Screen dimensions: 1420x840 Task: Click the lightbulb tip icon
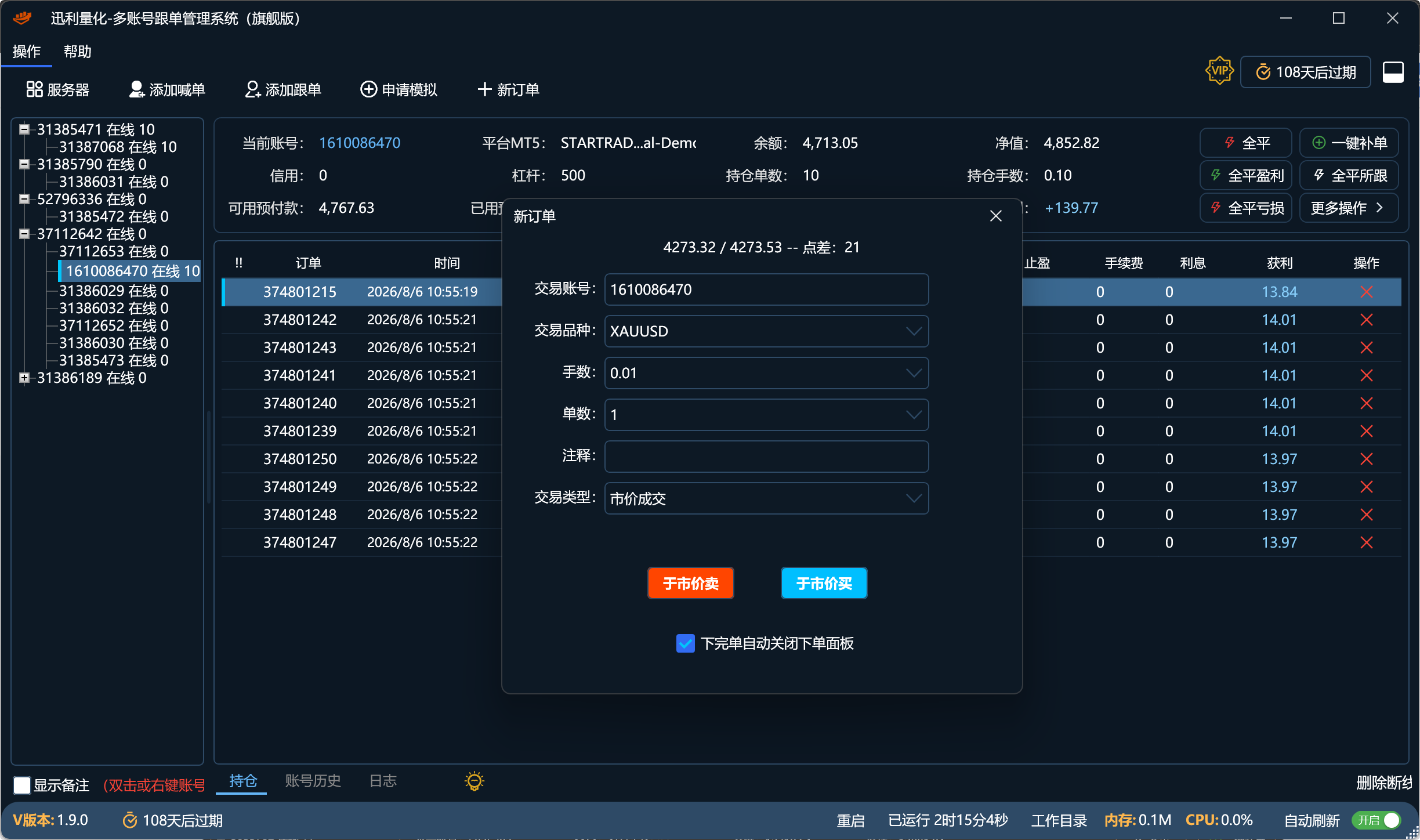pos(474,781)
